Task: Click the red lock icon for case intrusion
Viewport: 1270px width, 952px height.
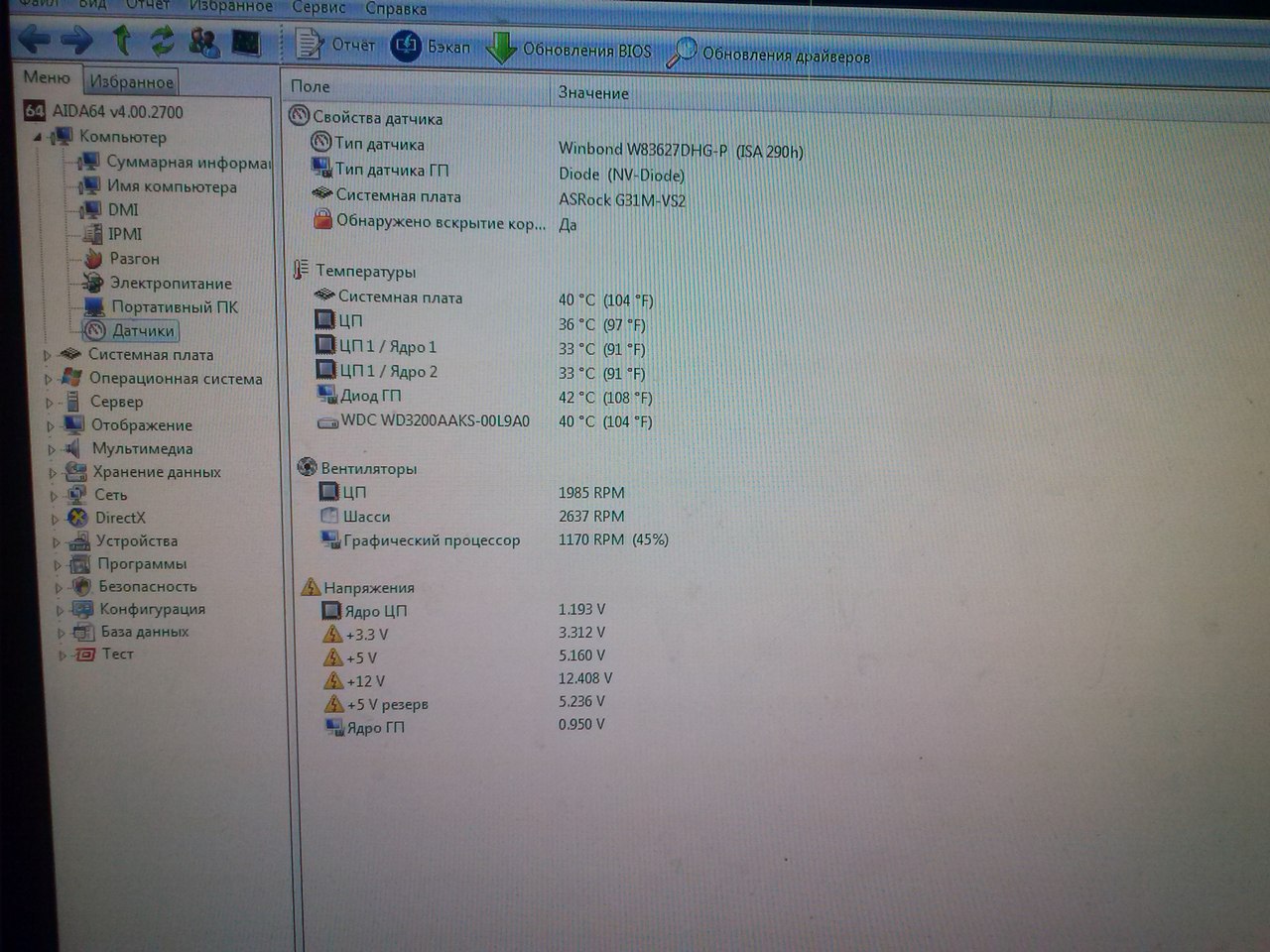Action: [x=322, y=220]
